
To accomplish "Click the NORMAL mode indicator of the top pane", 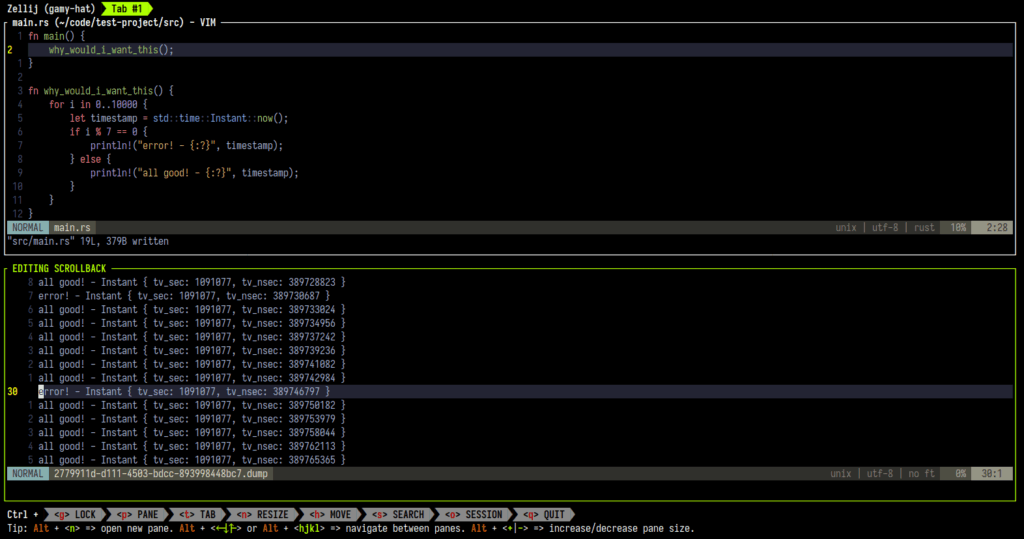I will [28, 228].
